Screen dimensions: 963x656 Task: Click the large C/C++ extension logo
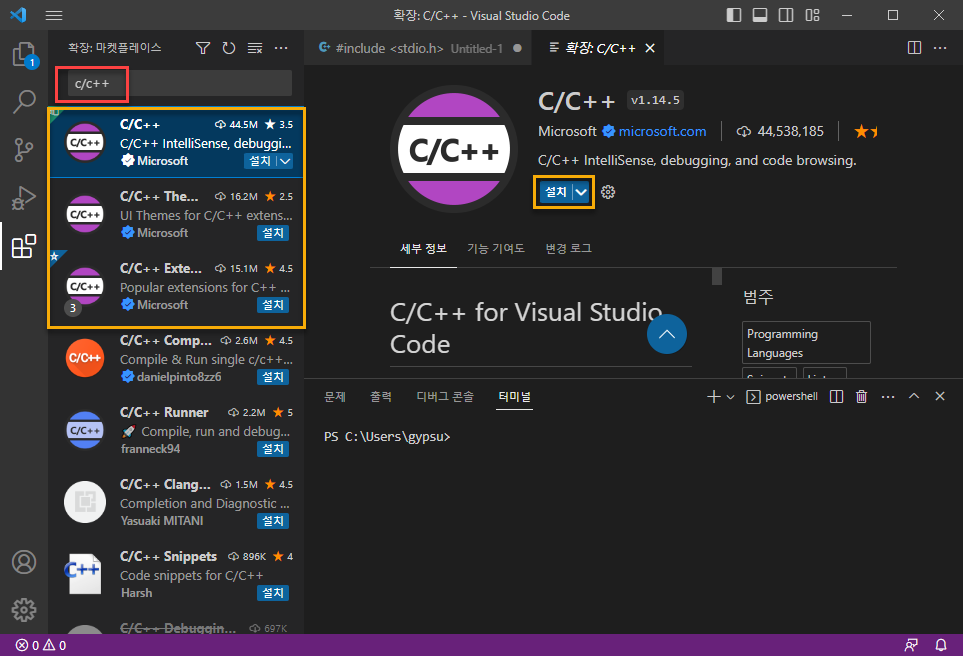454,149
